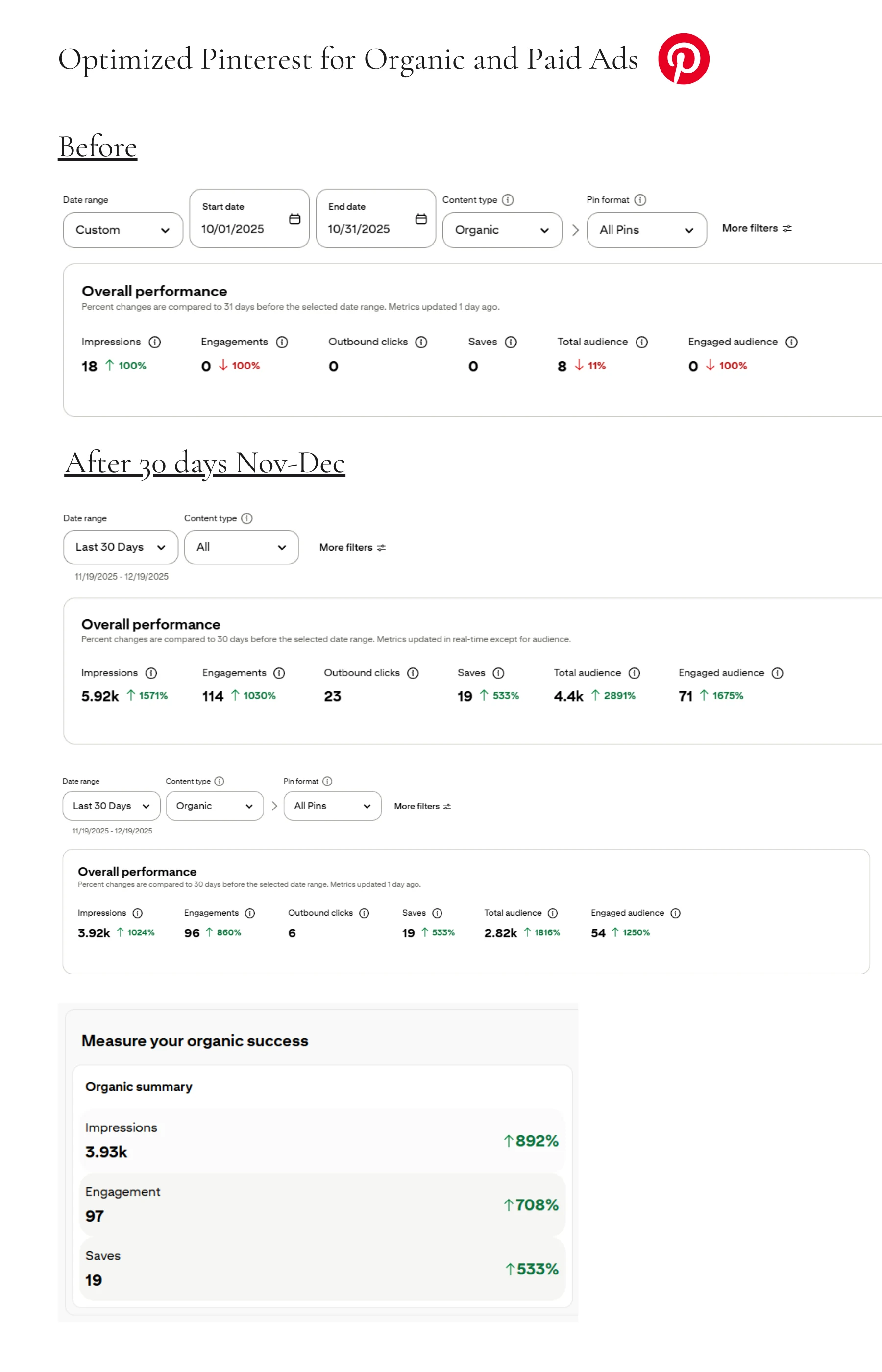Click info icon next to Impressions showing 18
This screenshot has width=882, height=1372.
pos(155,342)
